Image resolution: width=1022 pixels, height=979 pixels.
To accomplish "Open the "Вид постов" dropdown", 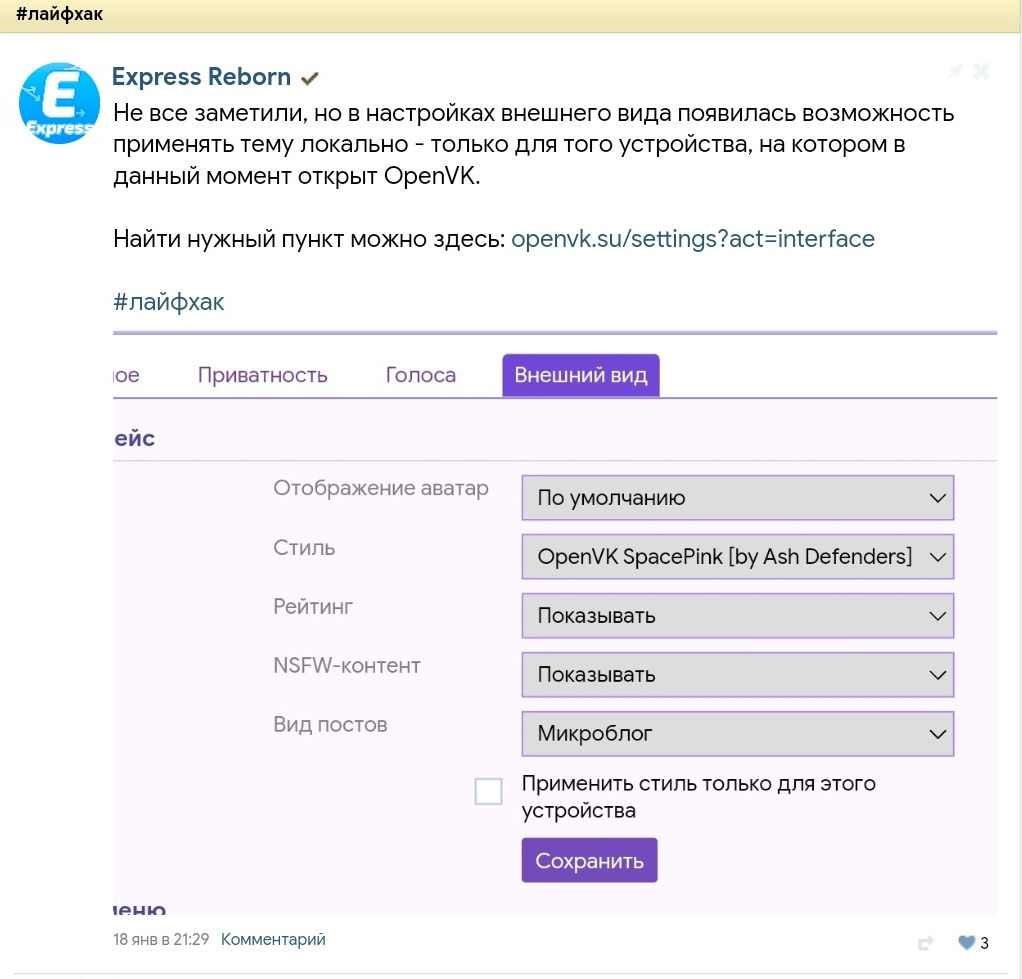I will (737, 733).
